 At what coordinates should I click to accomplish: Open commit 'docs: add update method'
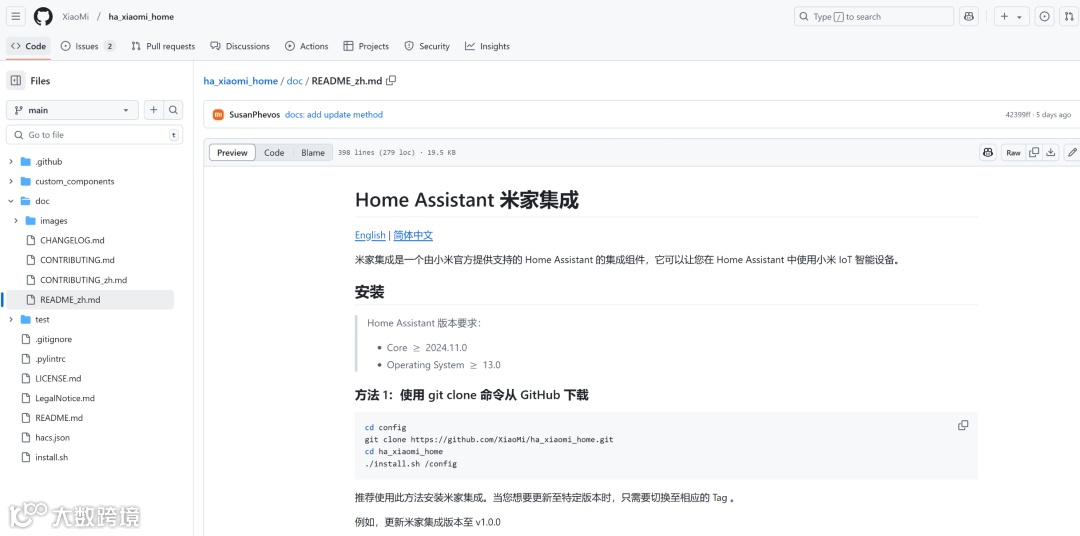334,114
